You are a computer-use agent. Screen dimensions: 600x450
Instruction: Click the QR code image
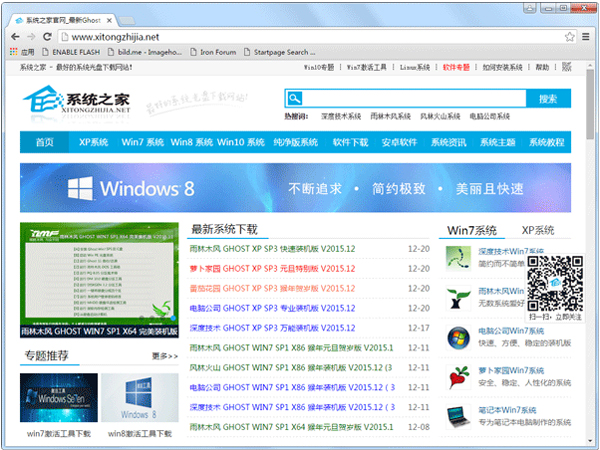555,284
